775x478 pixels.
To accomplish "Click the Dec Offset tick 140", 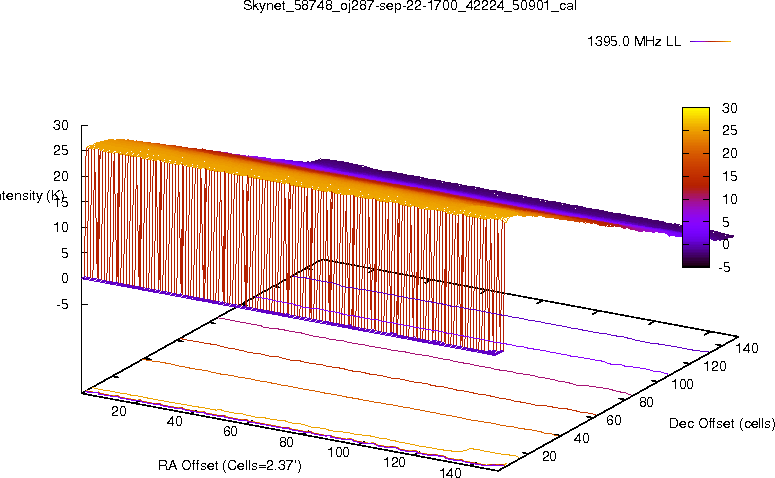I will pyautogui.click(x=747, y=348).
